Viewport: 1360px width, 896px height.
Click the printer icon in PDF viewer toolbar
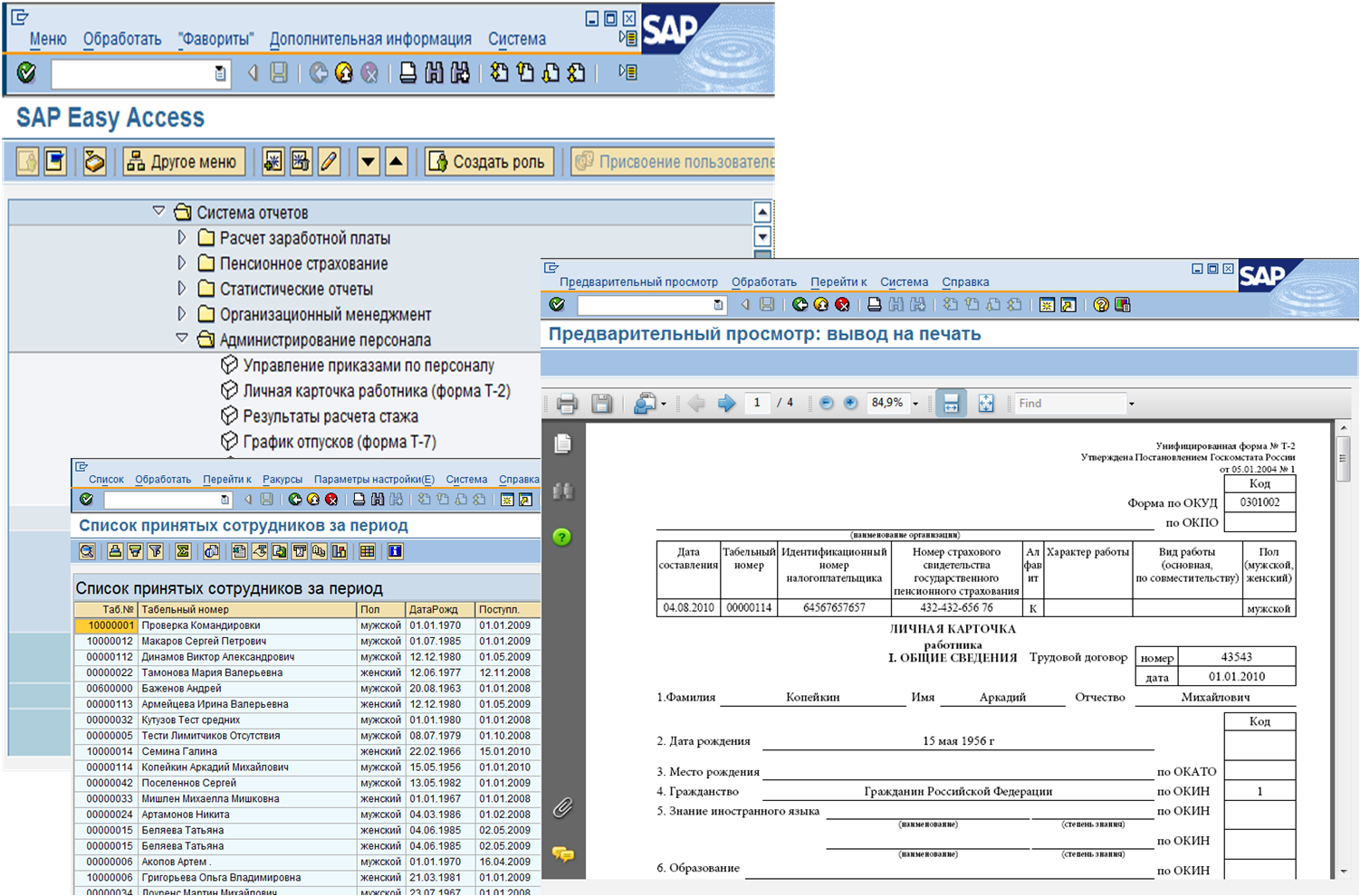click(568, 404)
